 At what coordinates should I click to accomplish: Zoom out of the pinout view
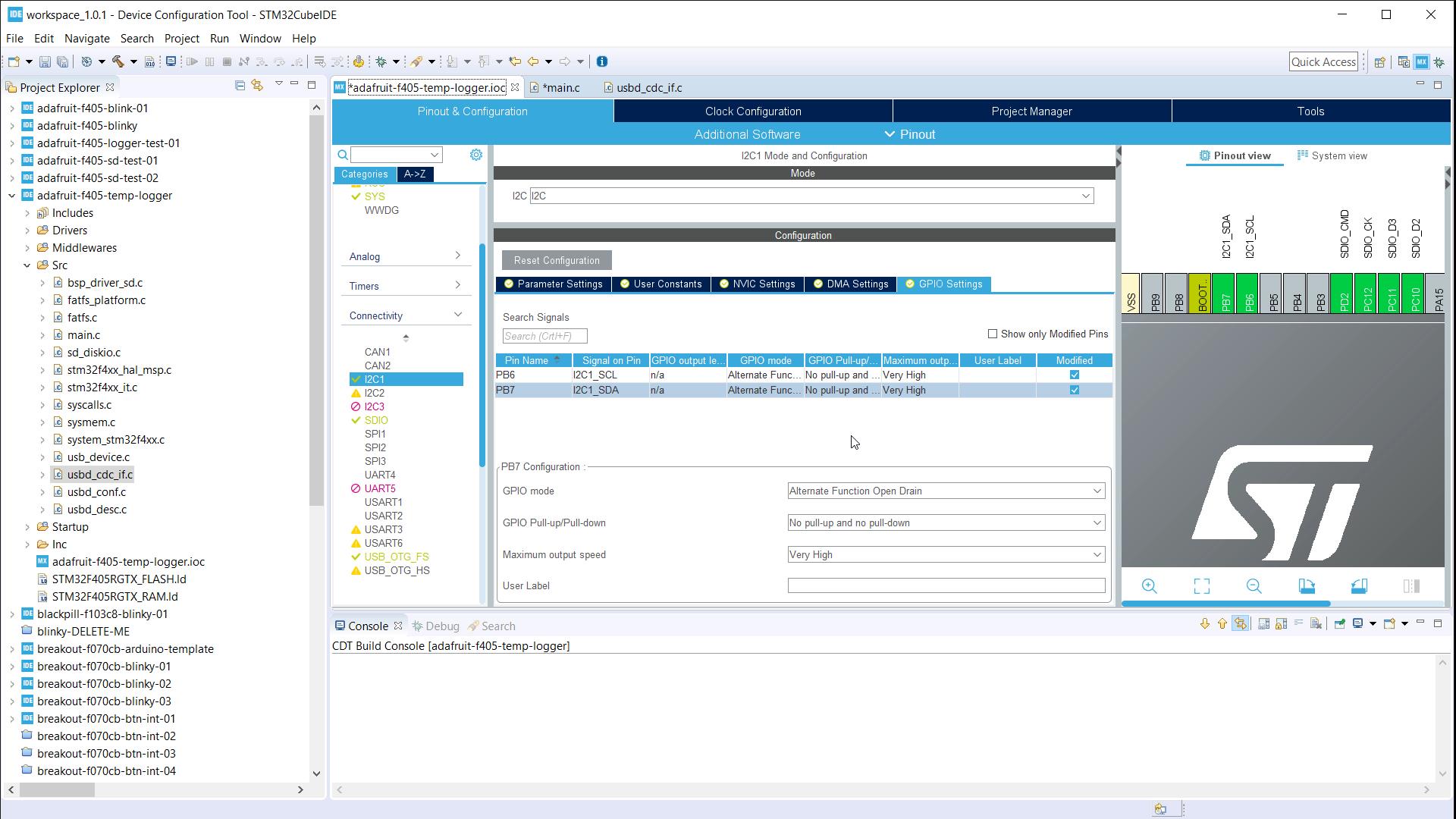click(x=1254, y=586)
